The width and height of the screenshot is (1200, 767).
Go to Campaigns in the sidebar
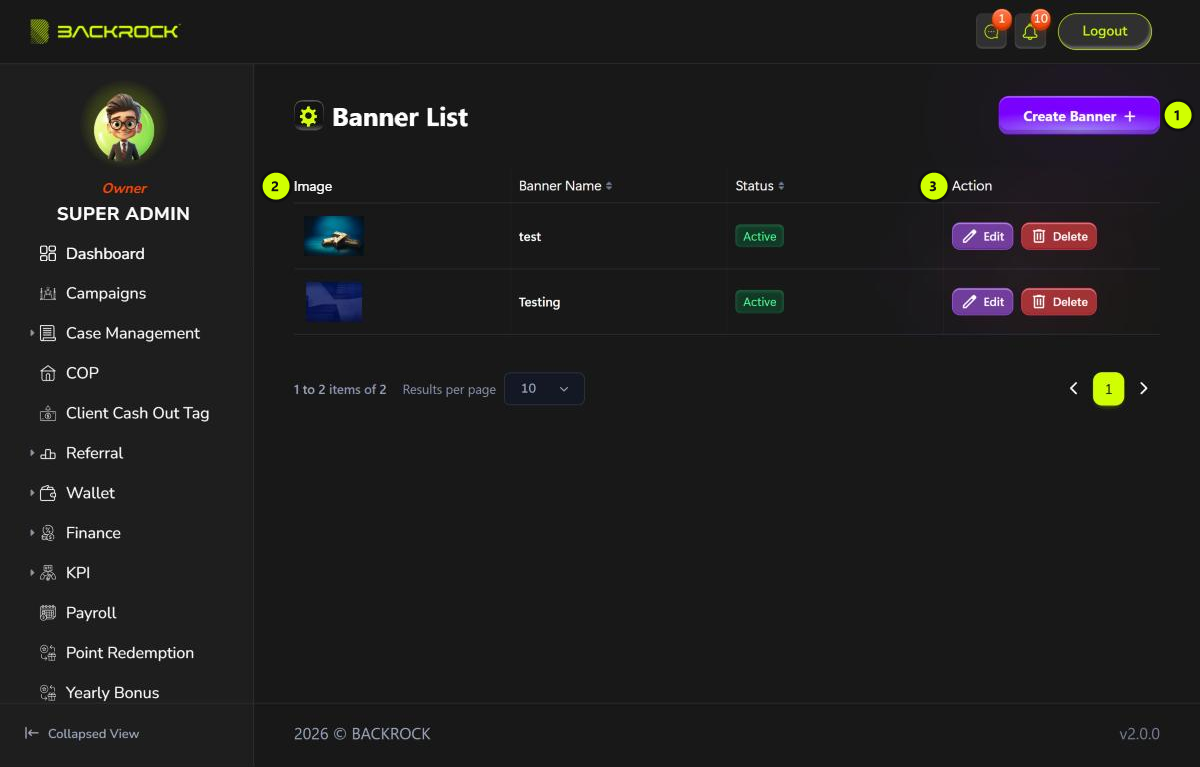(x=106, y=294)
